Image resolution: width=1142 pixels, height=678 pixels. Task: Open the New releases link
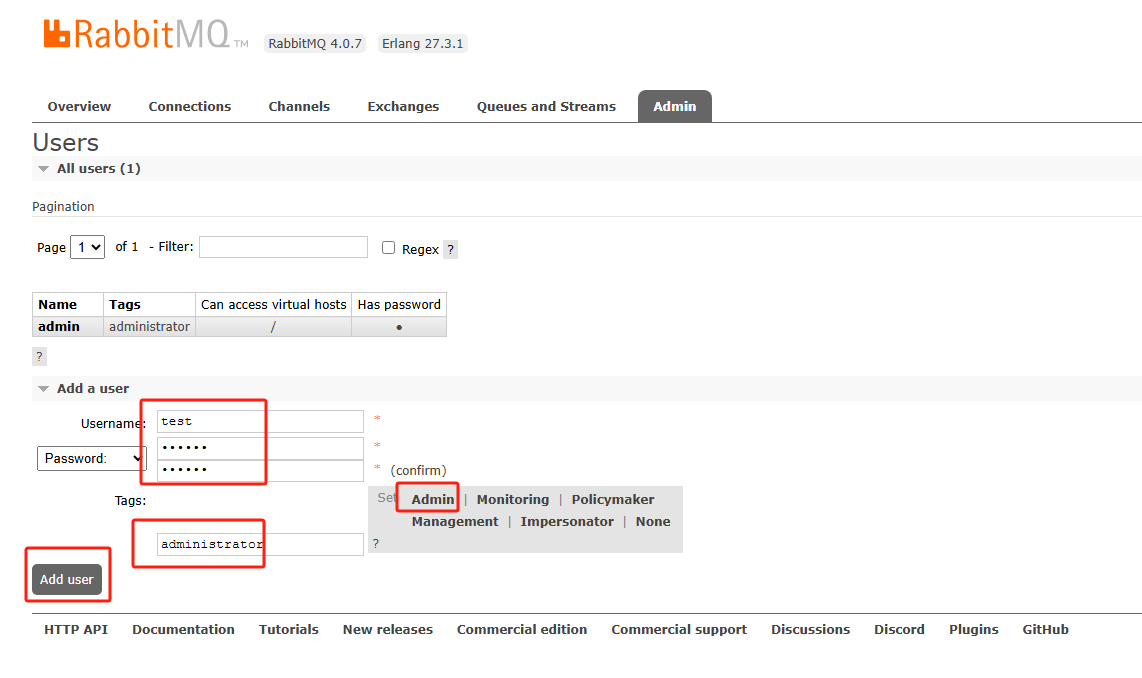coord(387,629)
